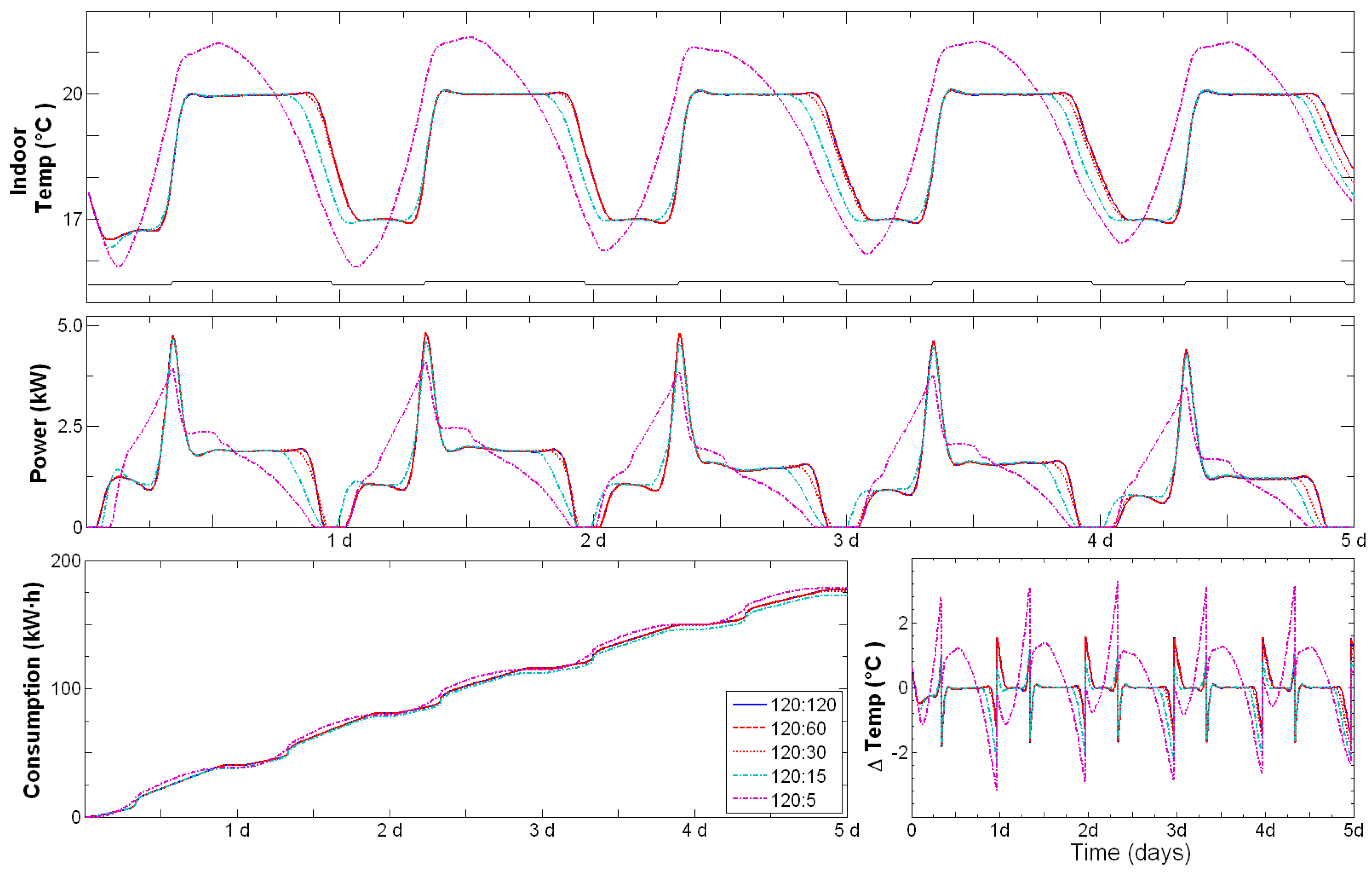Click the Time (days) axis label
Viewport: 1372px width, 877px height.
point(1130,853)
